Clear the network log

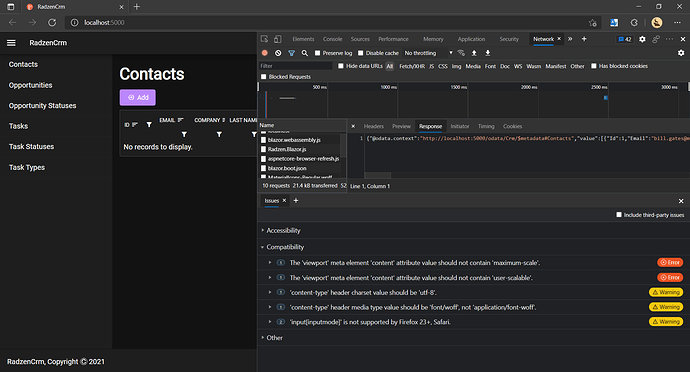pos(278,53)
